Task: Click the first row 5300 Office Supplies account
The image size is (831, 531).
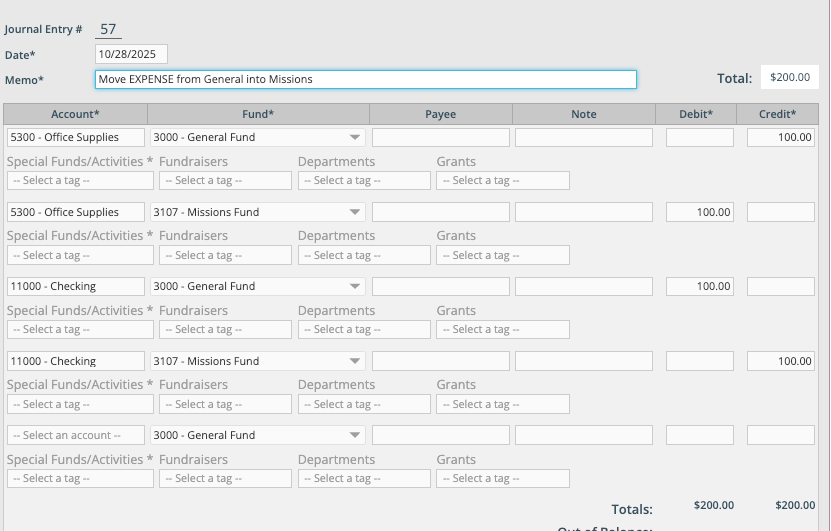Action: click(76, 138)
